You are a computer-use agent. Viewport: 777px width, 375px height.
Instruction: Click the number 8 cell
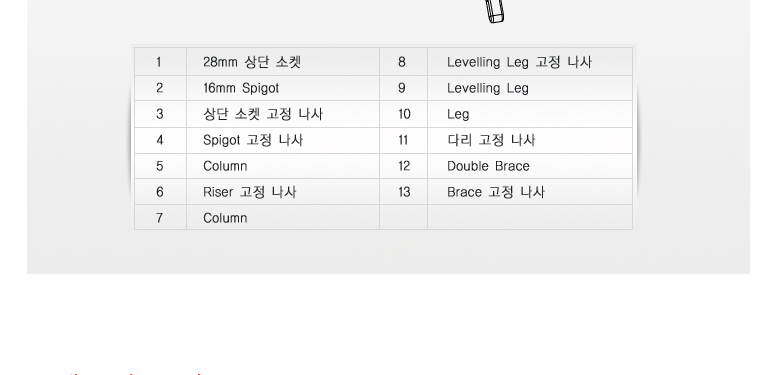tap(403, 62)
